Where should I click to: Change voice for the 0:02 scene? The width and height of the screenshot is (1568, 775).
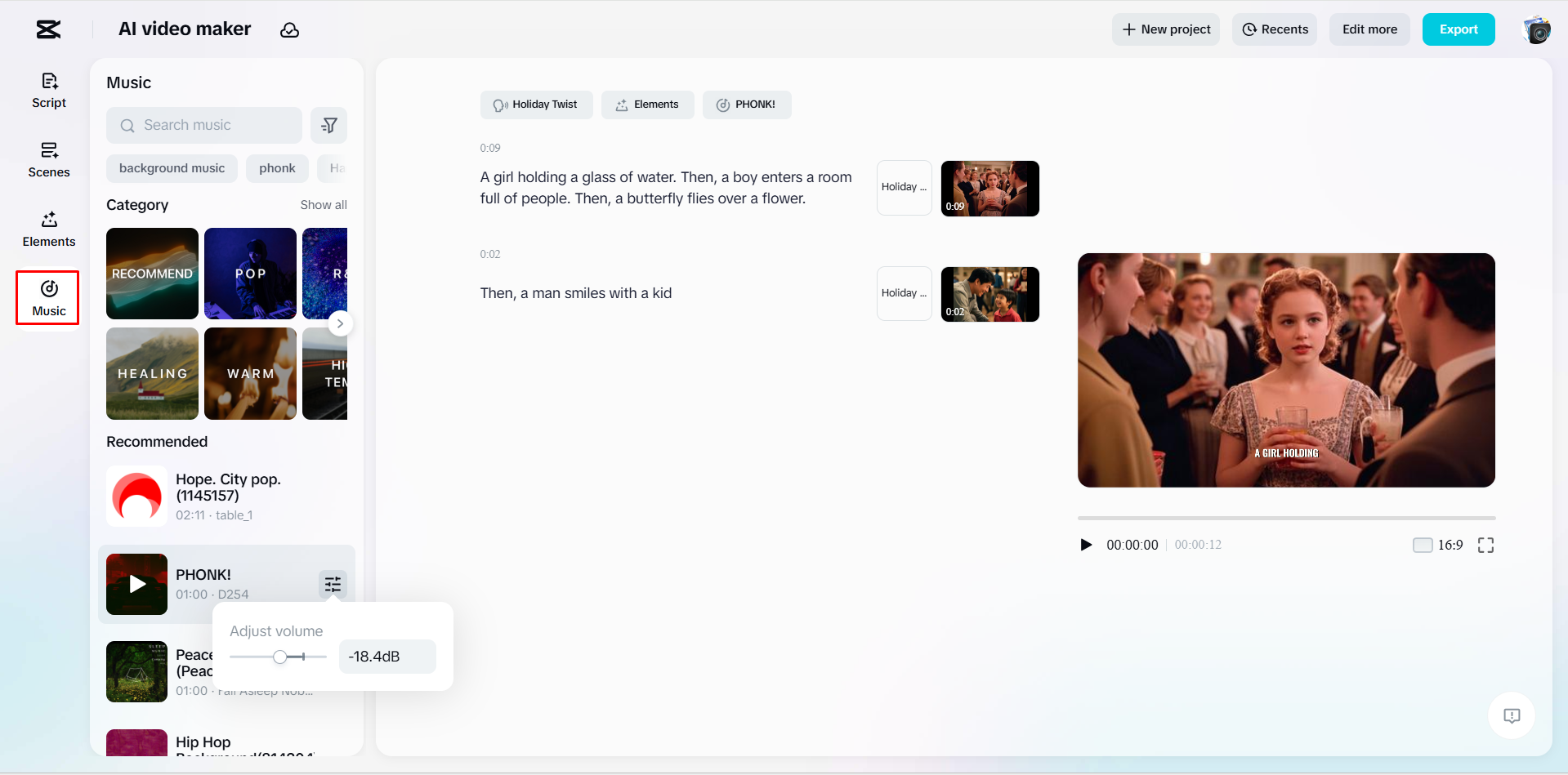(x=904, y=294)
